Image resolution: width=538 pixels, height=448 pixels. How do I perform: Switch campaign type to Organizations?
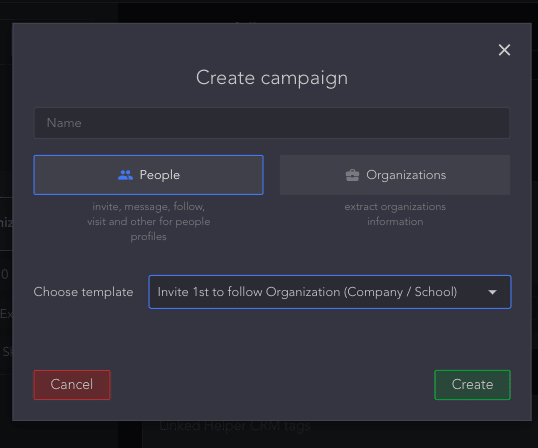tap(395, 175)
